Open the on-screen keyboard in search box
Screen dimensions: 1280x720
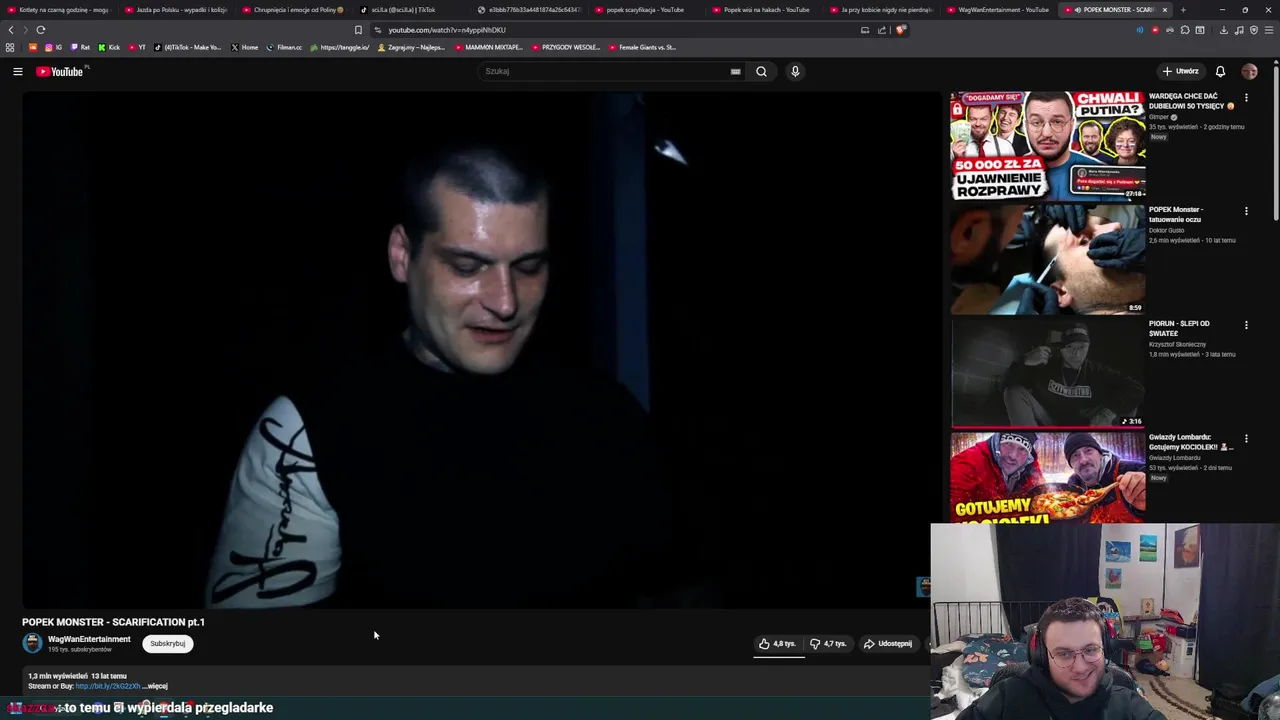tap(735, 71)
